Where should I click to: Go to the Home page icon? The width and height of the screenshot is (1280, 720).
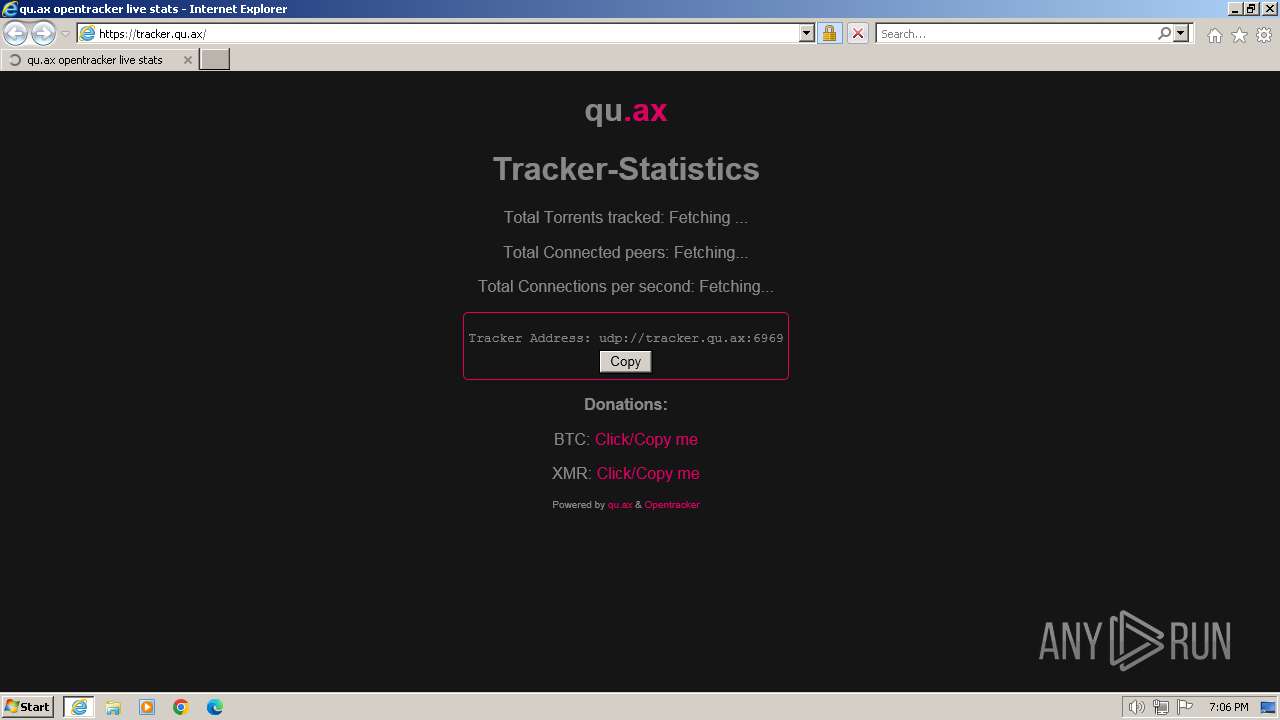[x=1214, y=35]
